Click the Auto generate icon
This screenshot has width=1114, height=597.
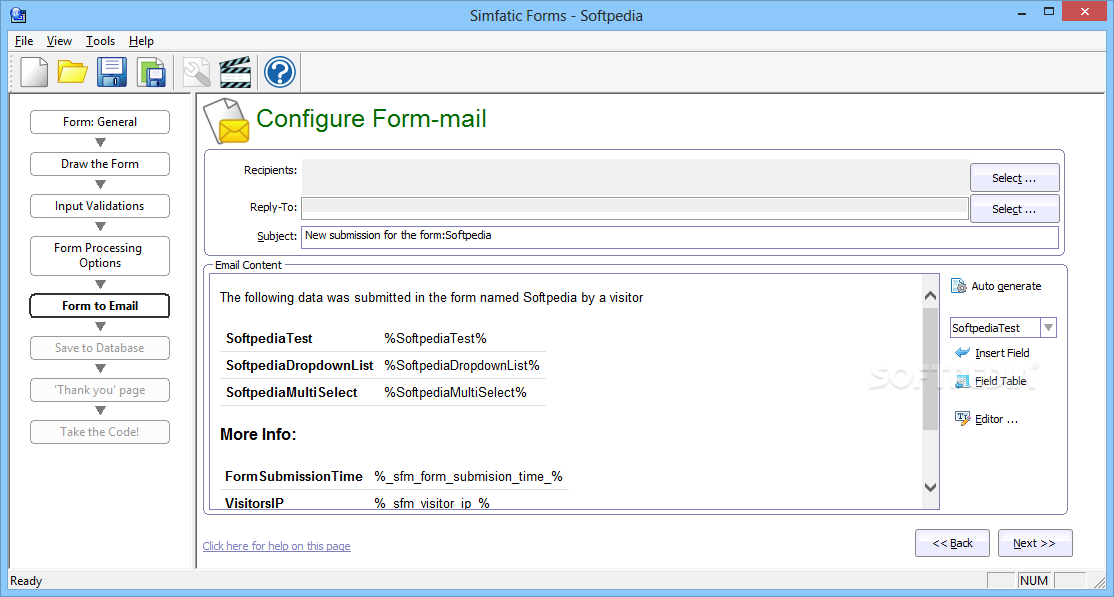point(958,286)
